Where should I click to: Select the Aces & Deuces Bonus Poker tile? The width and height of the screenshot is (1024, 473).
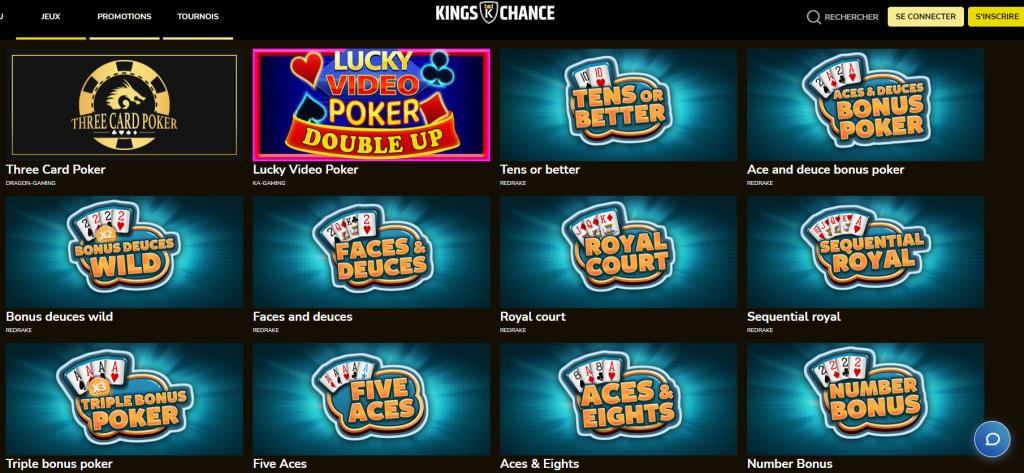[865, 105]
